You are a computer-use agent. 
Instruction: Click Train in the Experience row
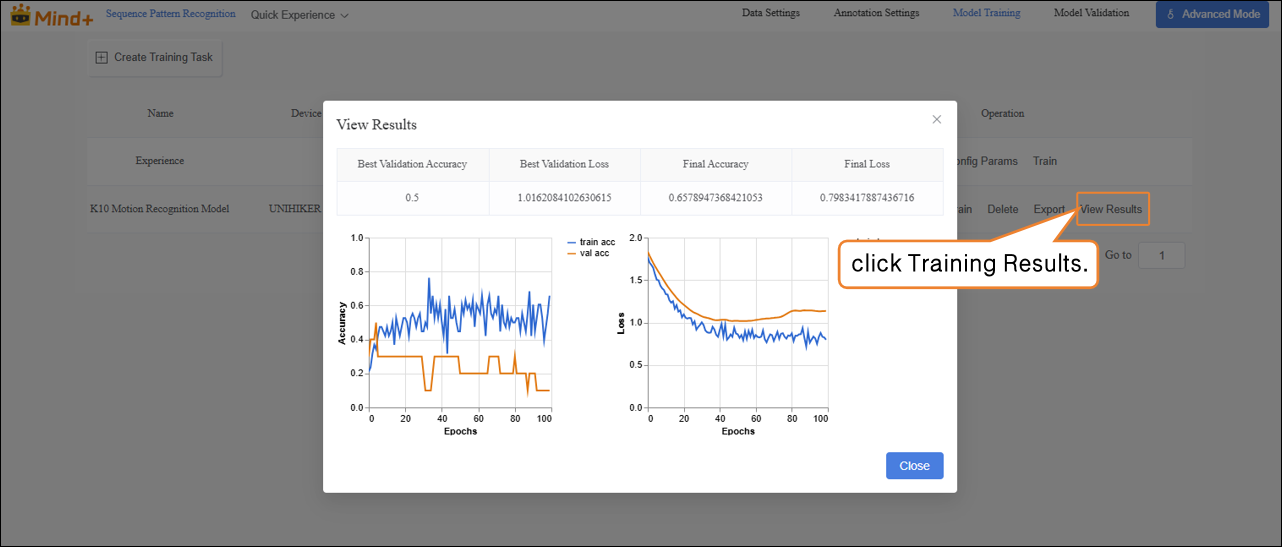(x=1044, y=161)
